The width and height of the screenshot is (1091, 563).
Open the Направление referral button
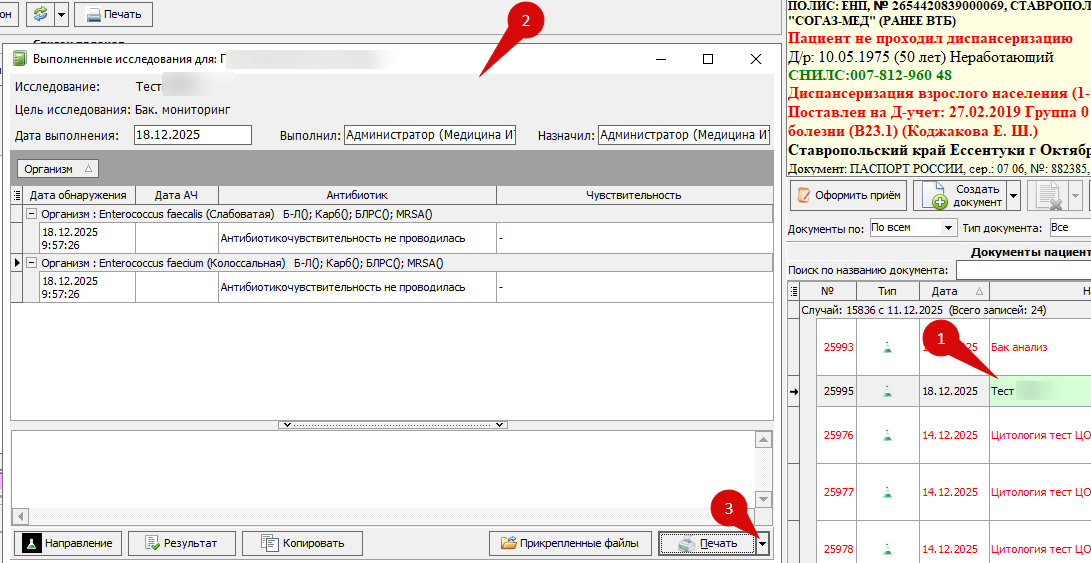[x=68, y=543]
